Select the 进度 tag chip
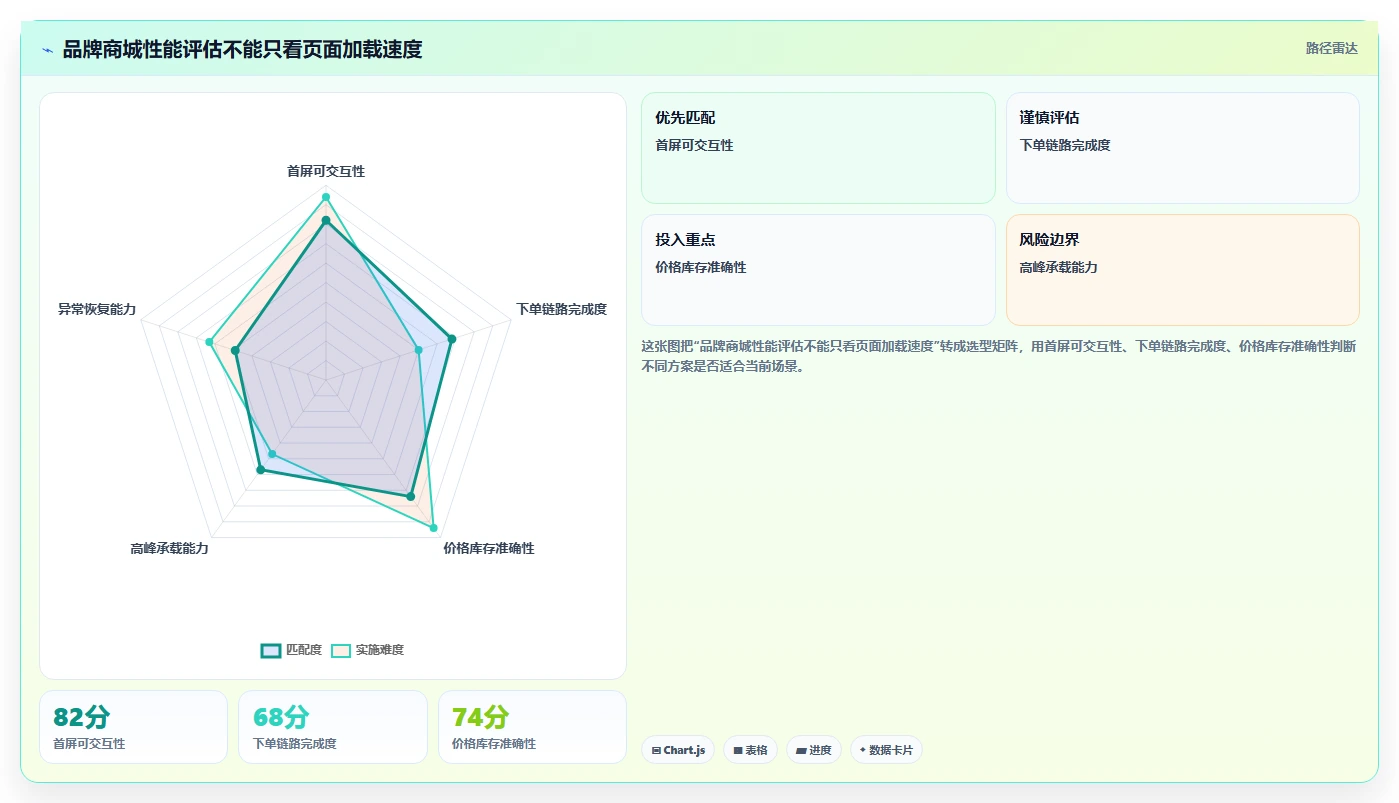The image size is (1399, 803). (813, 750)
